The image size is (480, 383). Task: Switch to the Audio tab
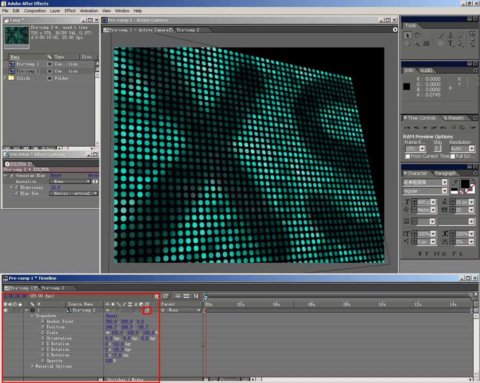coord(426,71)
